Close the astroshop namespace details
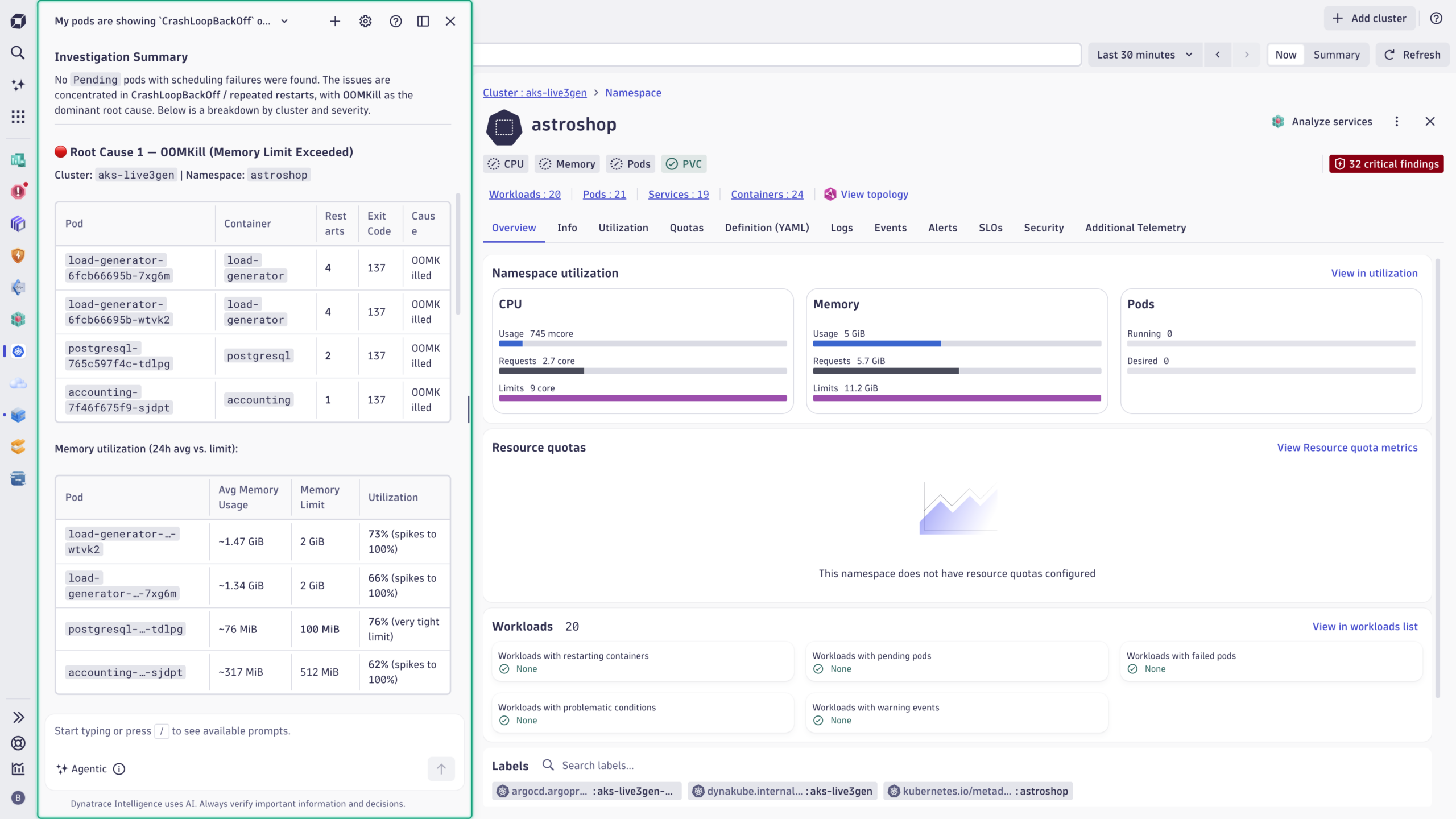This screenshot has height=819, width=1456. [1430, 122]
